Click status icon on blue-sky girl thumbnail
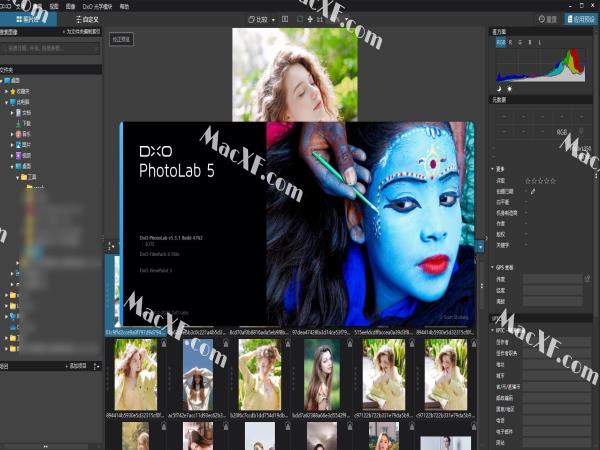Image resolution: width=600 pixels, height=450 pixels. 226,344
